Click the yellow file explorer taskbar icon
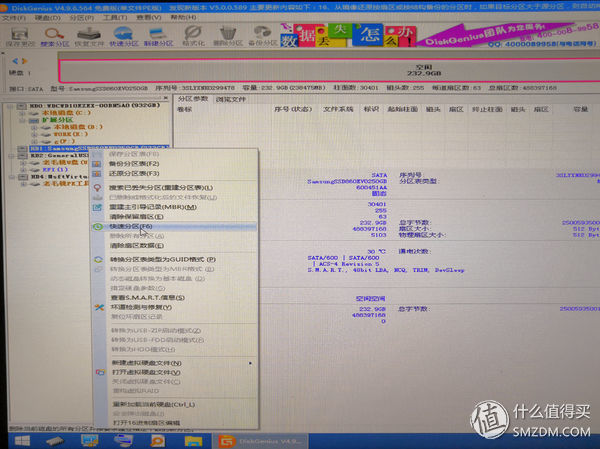The width and height of the screenshot is (600, 449). click(193, 441)
